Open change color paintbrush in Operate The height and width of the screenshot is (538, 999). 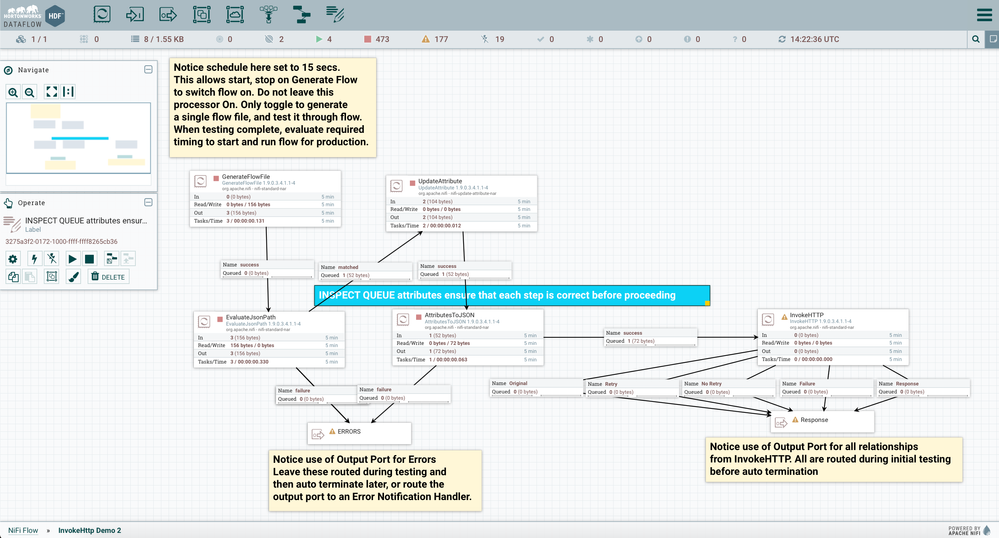pyautogui.click(x=72, y=276)
